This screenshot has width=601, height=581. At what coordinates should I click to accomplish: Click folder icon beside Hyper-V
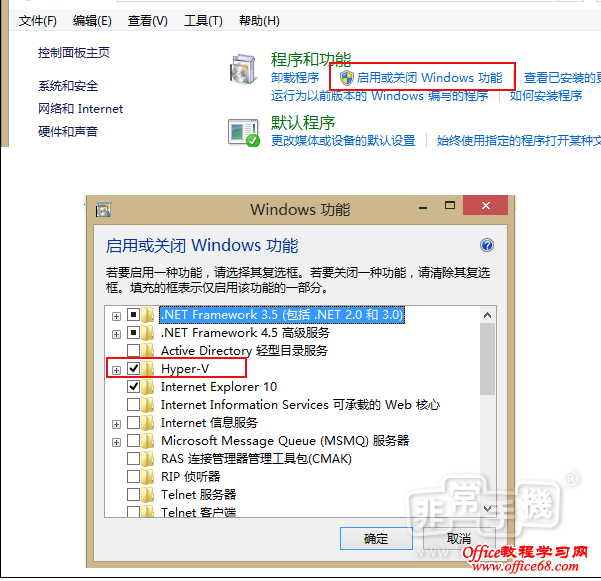pos(148,369)
